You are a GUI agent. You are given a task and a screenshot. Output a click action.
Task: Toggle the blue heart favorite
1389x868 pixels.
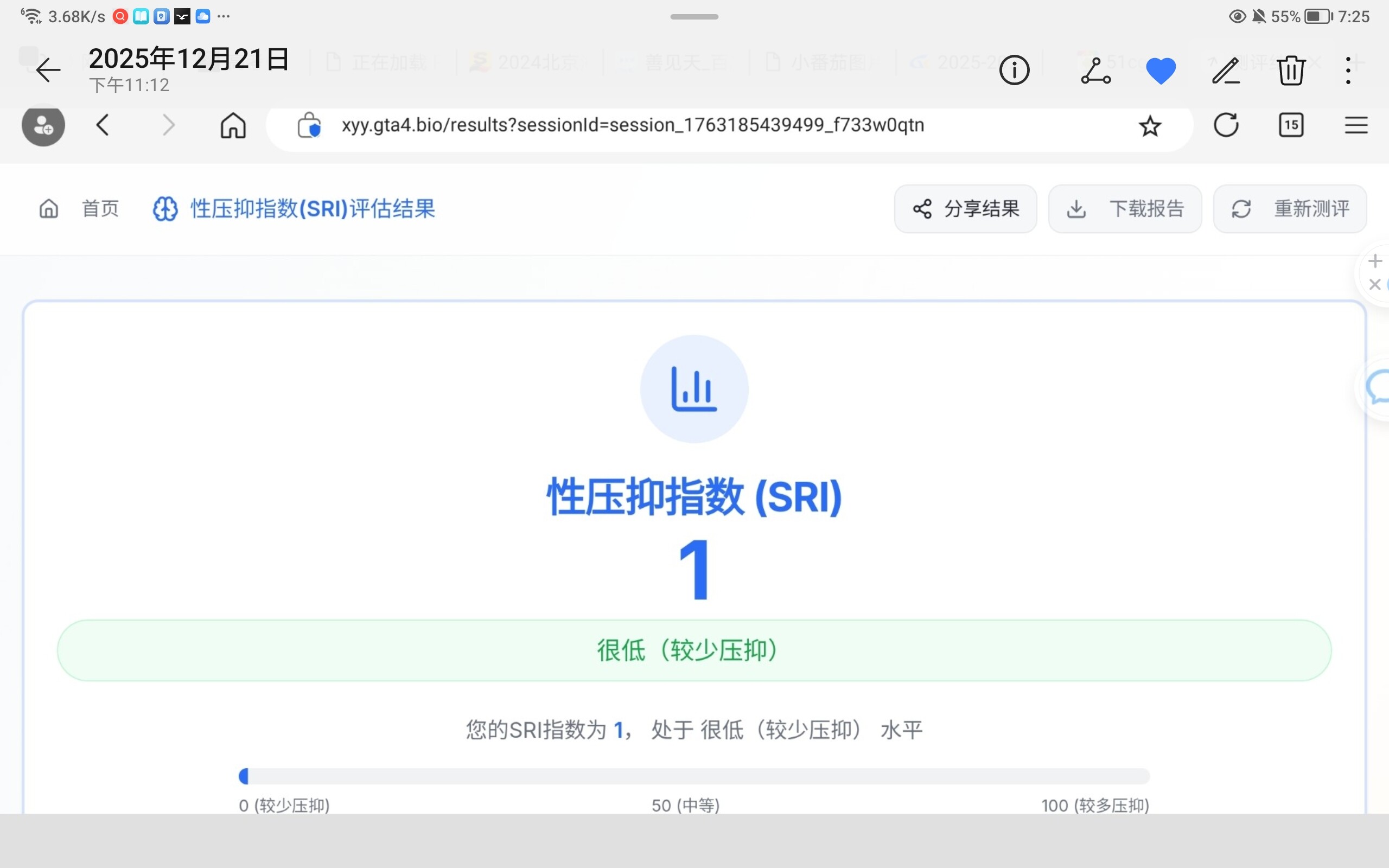[1161, 71]
